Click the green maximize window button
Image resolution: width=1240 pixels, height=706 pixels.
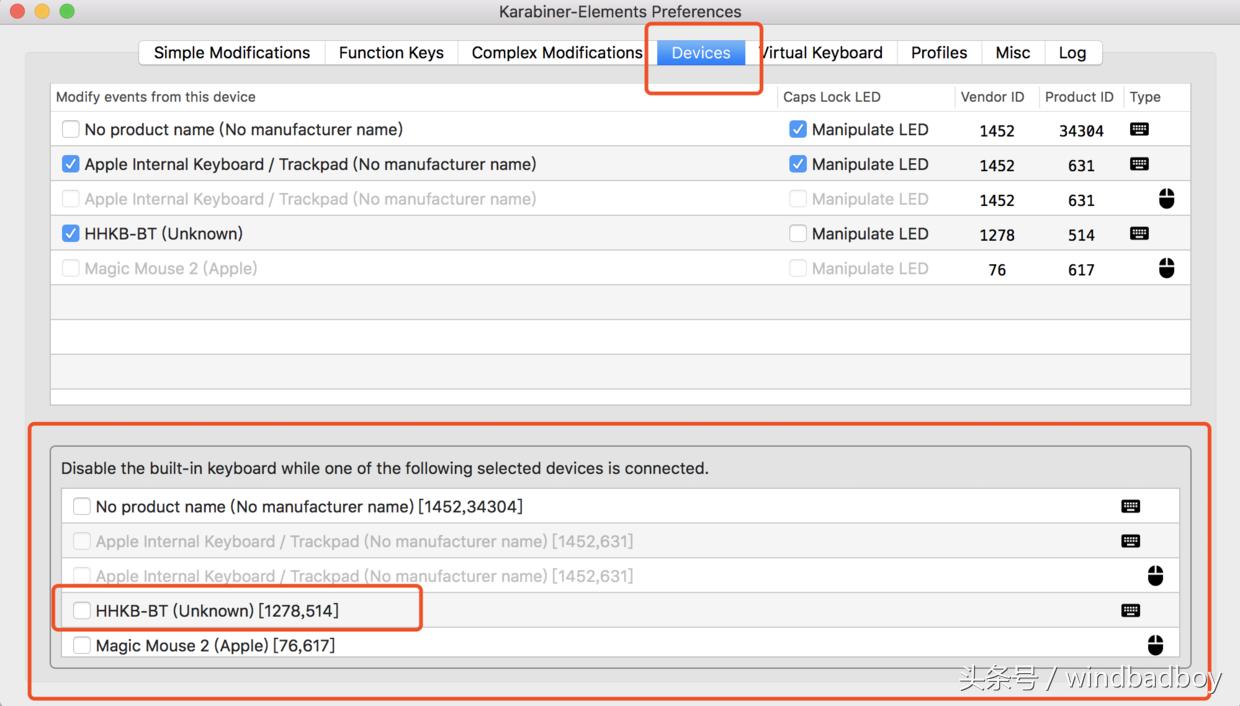(67, 11)
